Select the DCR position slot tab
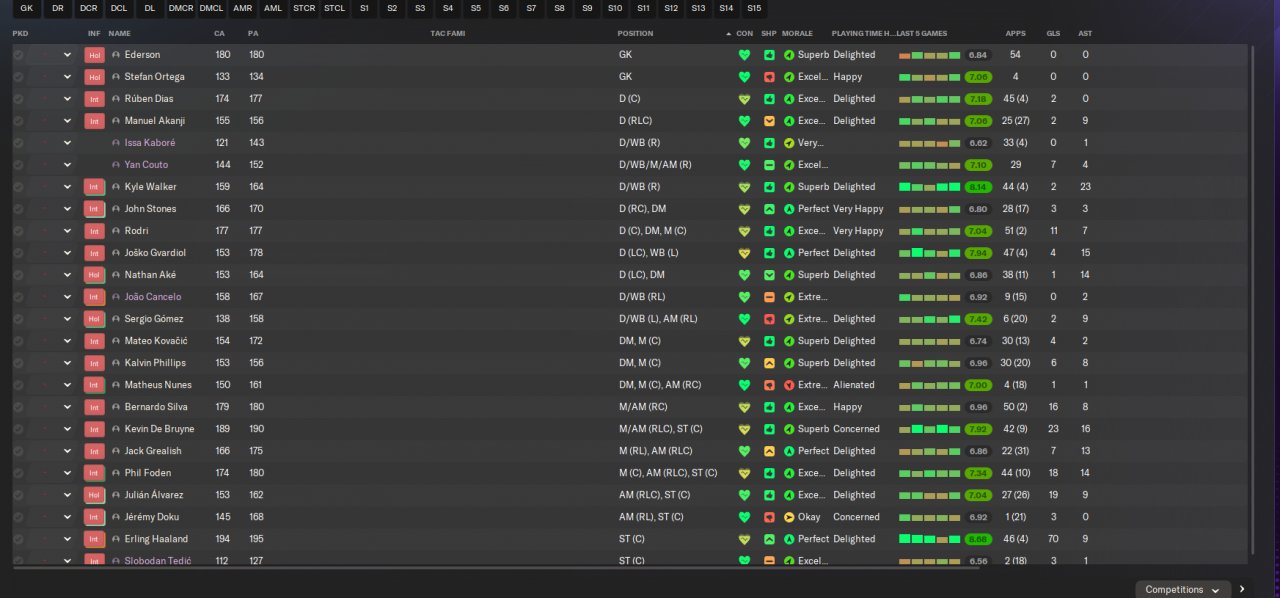This screenshot has height=598, width=1280. coord(89,8)
